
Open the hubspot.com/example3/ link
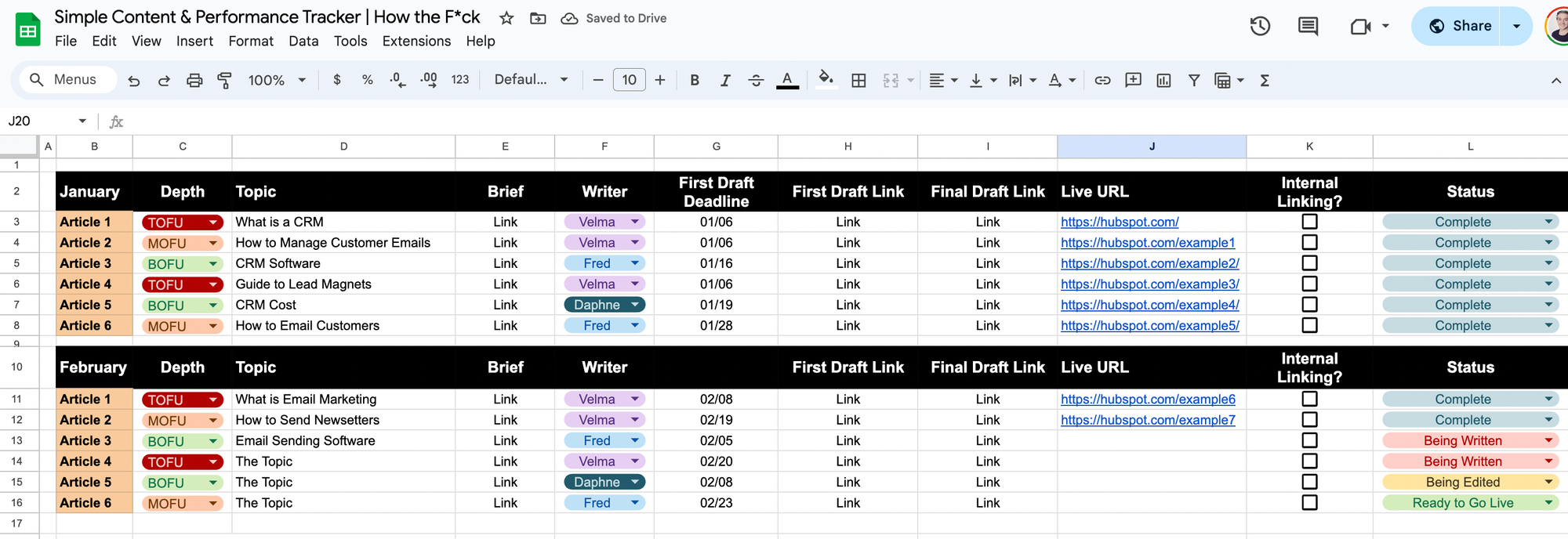pyautogui.click(x=1149, y=284)
